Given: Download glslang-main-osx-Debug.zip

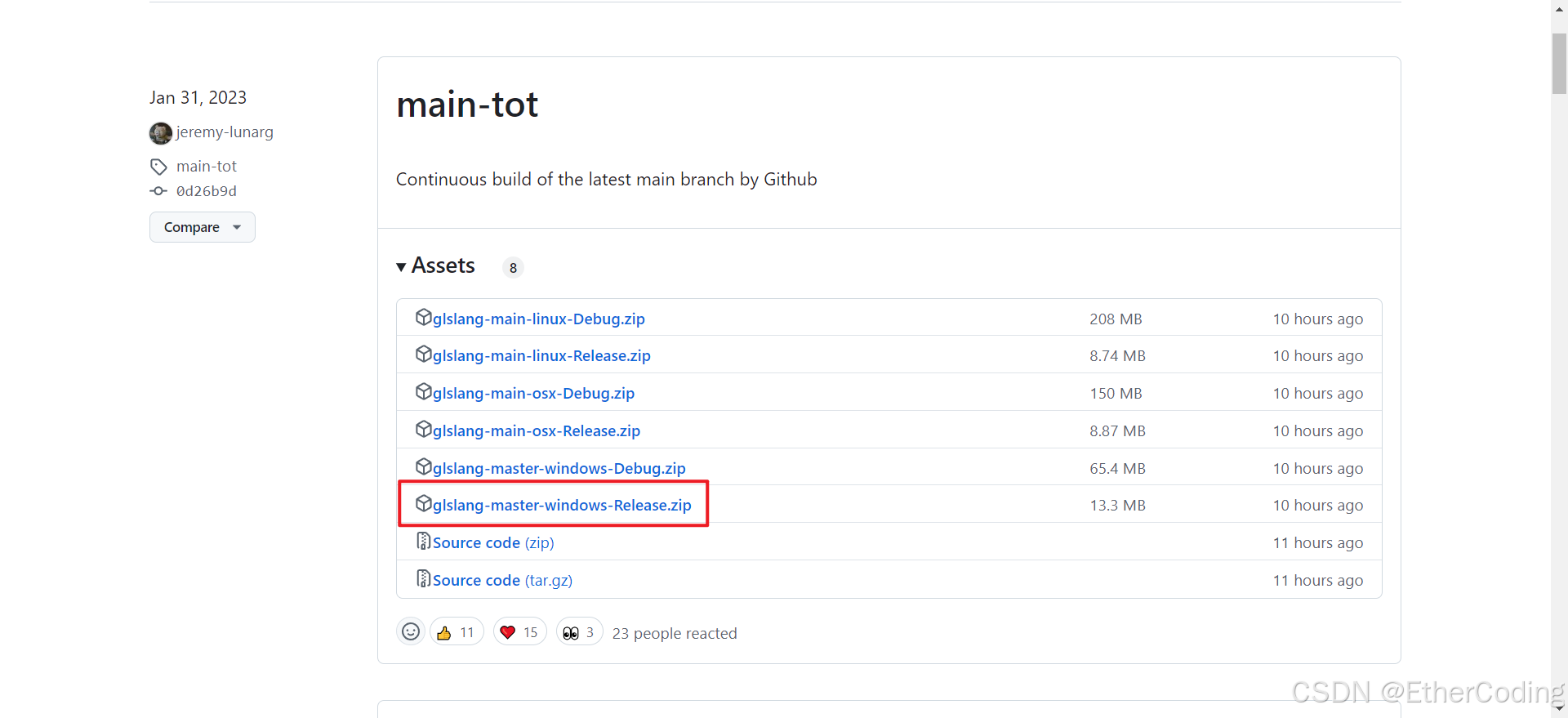Looking at the screenshot, I should 533,394.
